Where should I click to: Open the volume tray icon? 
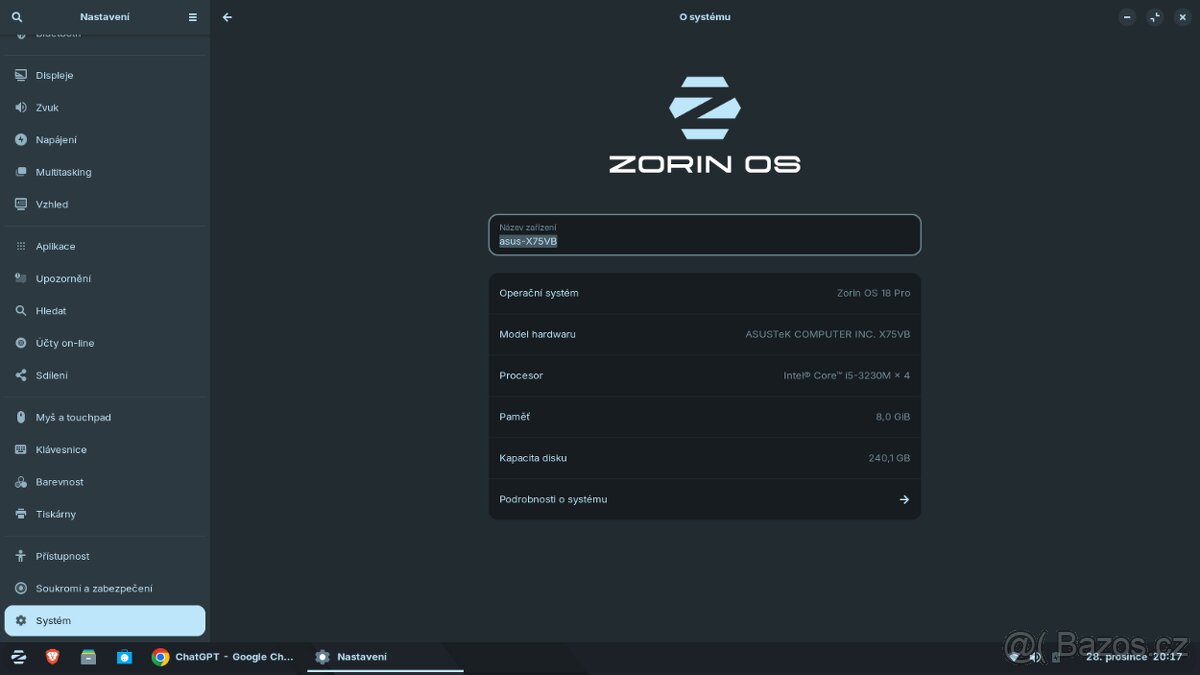pyautogui.click(x=1035, y=657)
